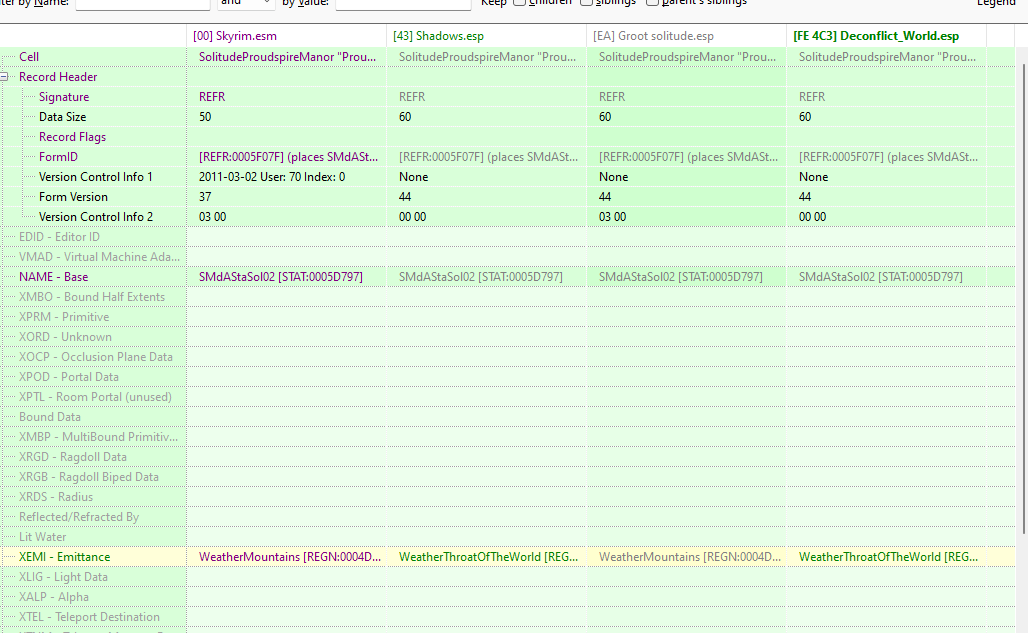Click Version Control Info 2 '03 00' in Skyrim.esm

click(x=212, y=217)
